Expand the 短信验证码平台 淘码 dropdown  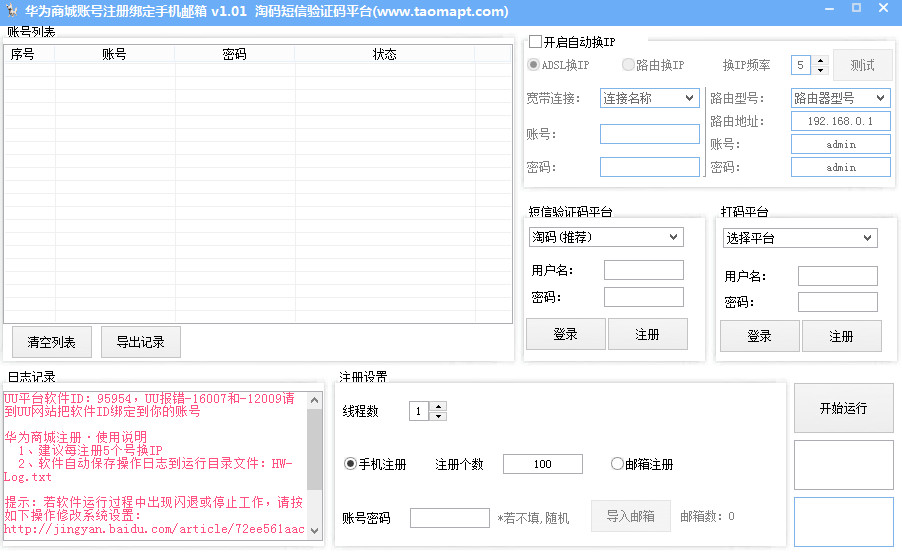pyautogui.click(x=606, y=237)
